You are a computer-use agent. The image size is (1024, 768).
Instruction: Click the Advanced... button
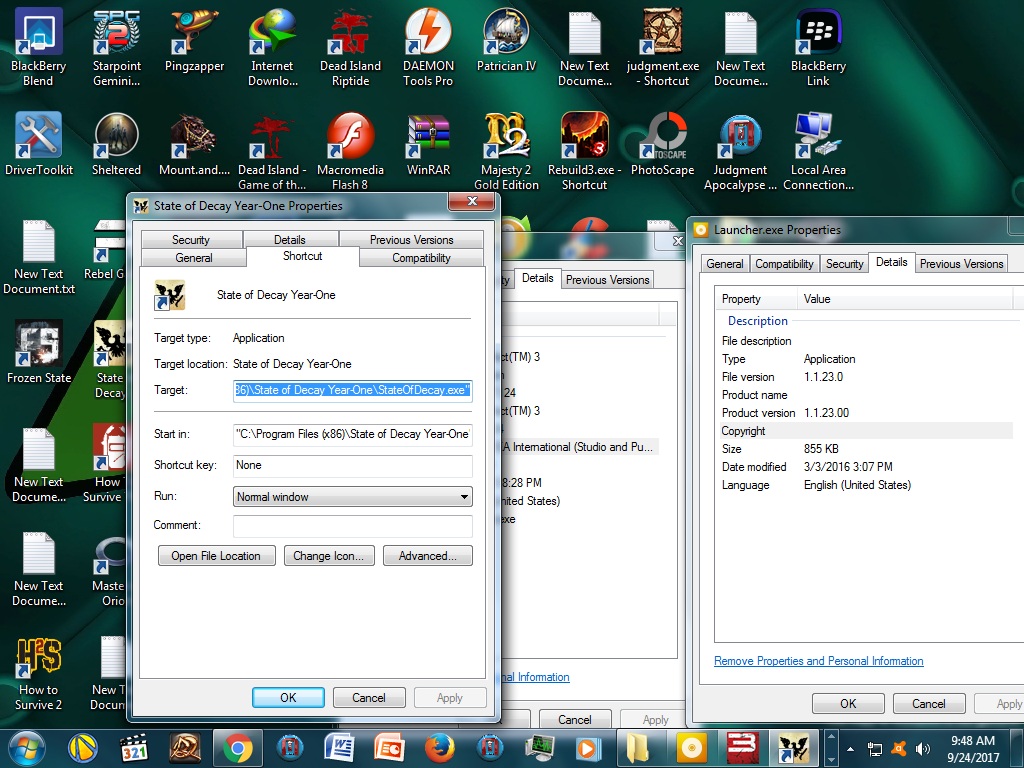(428, 556)
